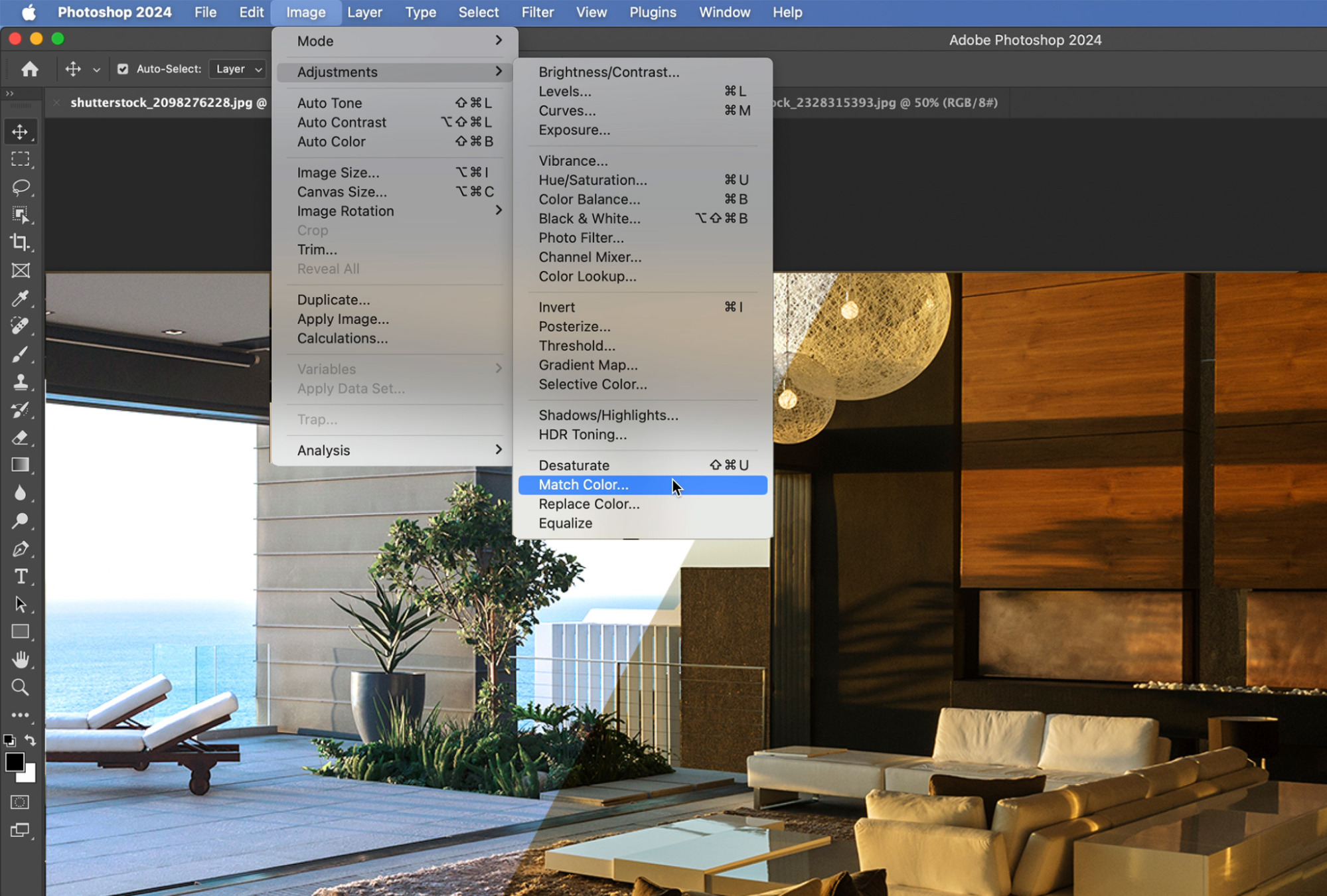The width and height of the screenshot is (1327, 896).
Task: Expand the Image Rotation submenu
Action: click(394, 211)
